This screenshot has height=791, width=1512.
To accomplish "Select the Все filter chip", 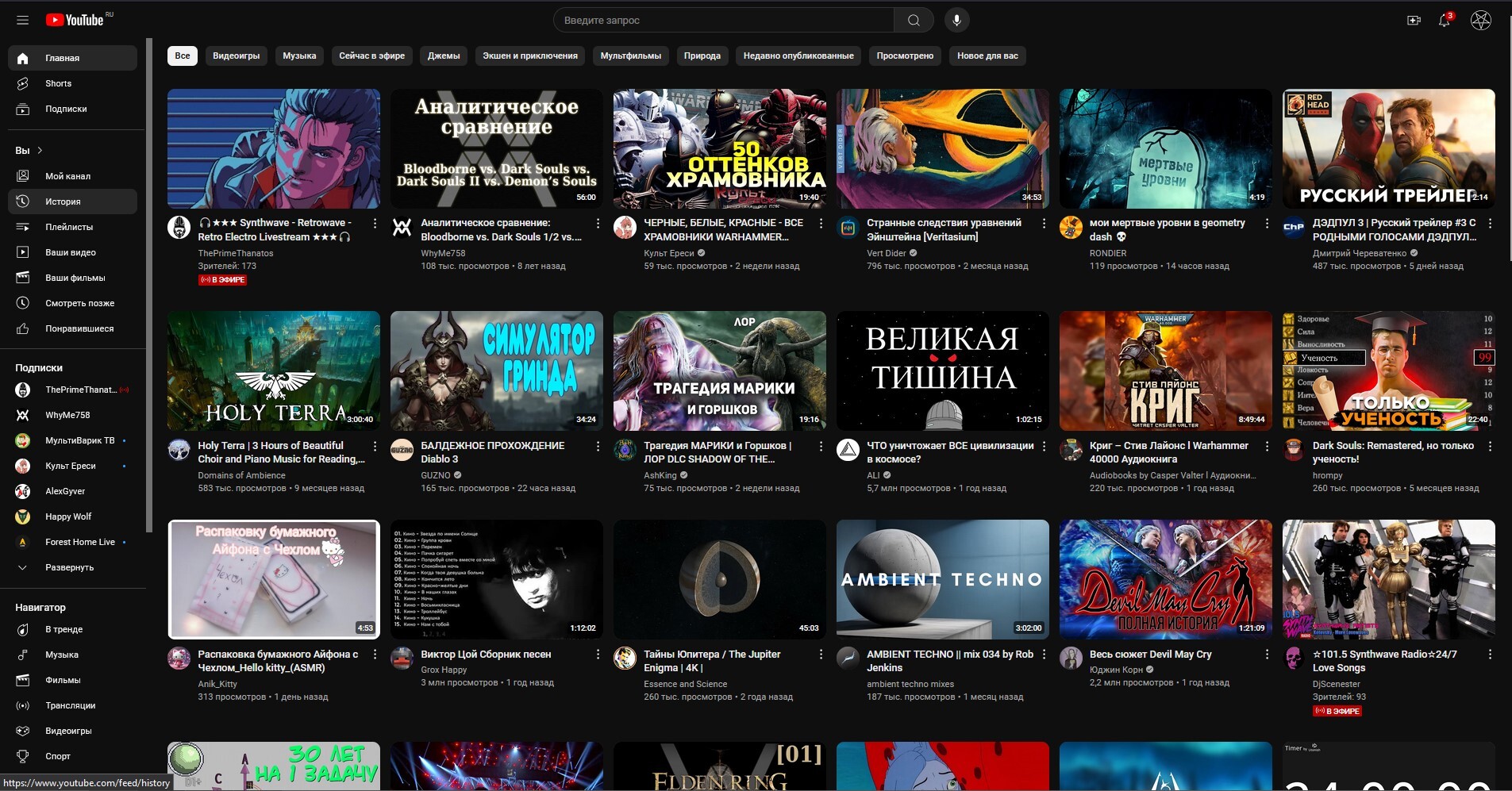I will pyautogui.click(x=183, y=56).
